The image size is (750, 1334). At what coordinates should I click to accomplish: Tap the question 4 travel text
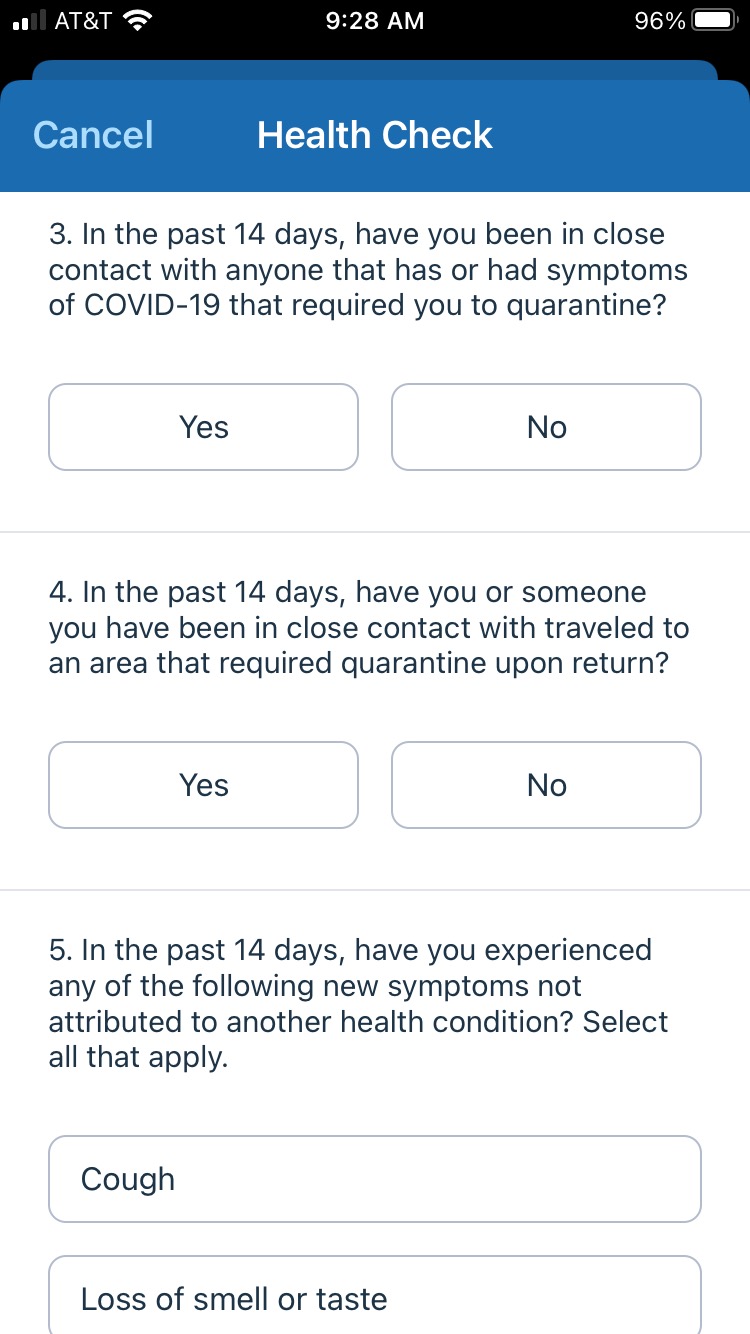368,628
